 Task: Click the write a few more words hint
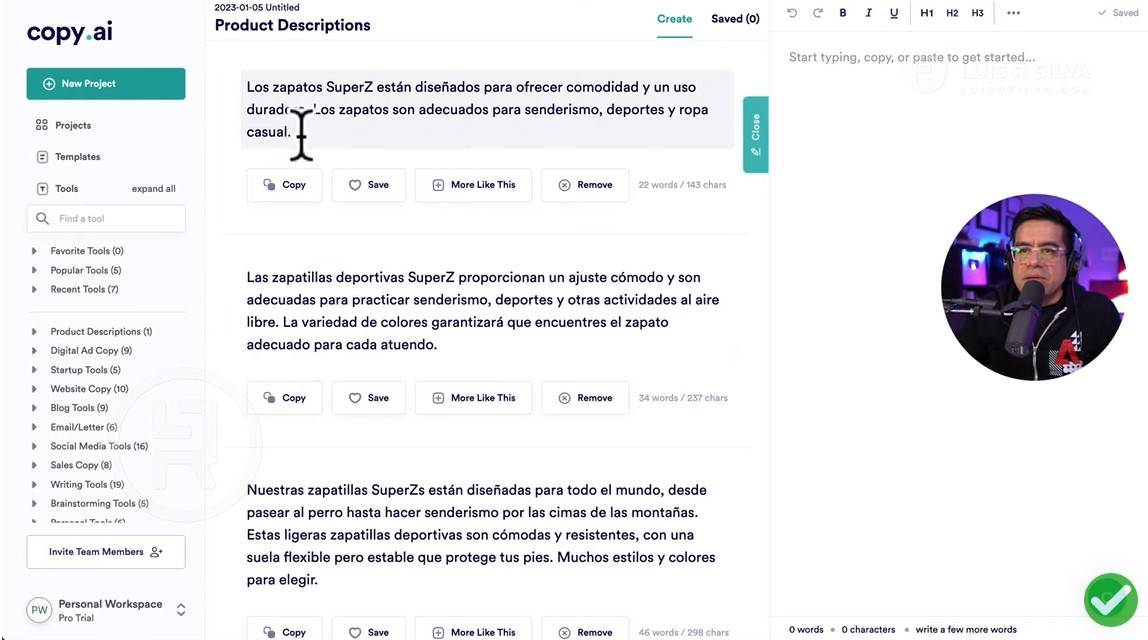966,630
